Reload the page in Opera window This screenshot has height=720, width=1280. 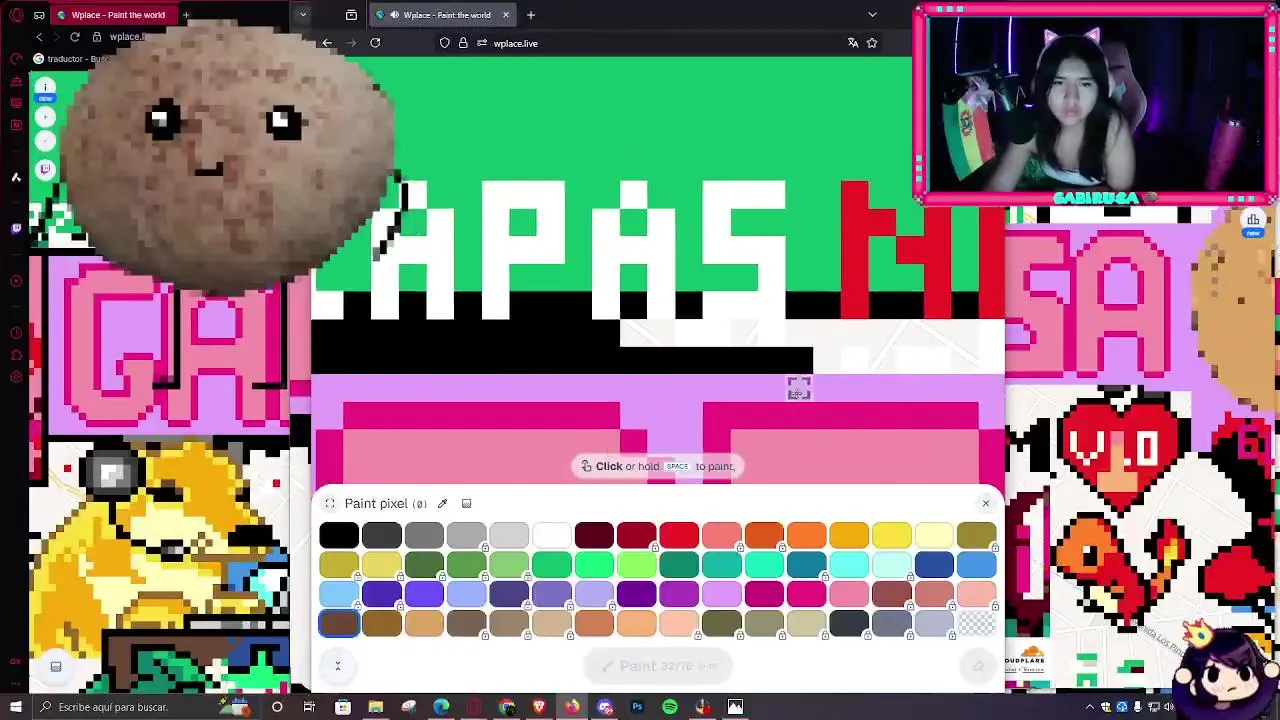pyautogui.click(x=75, y=37)
